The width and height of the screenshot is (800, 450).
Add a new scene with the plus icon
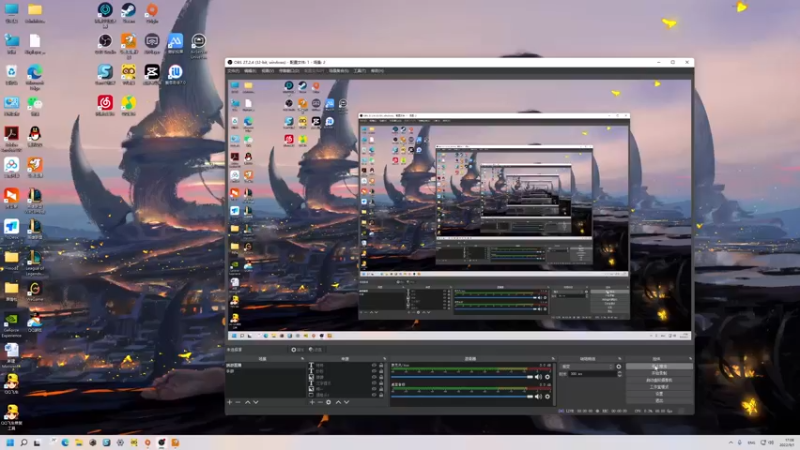click(x=230, y=402)
